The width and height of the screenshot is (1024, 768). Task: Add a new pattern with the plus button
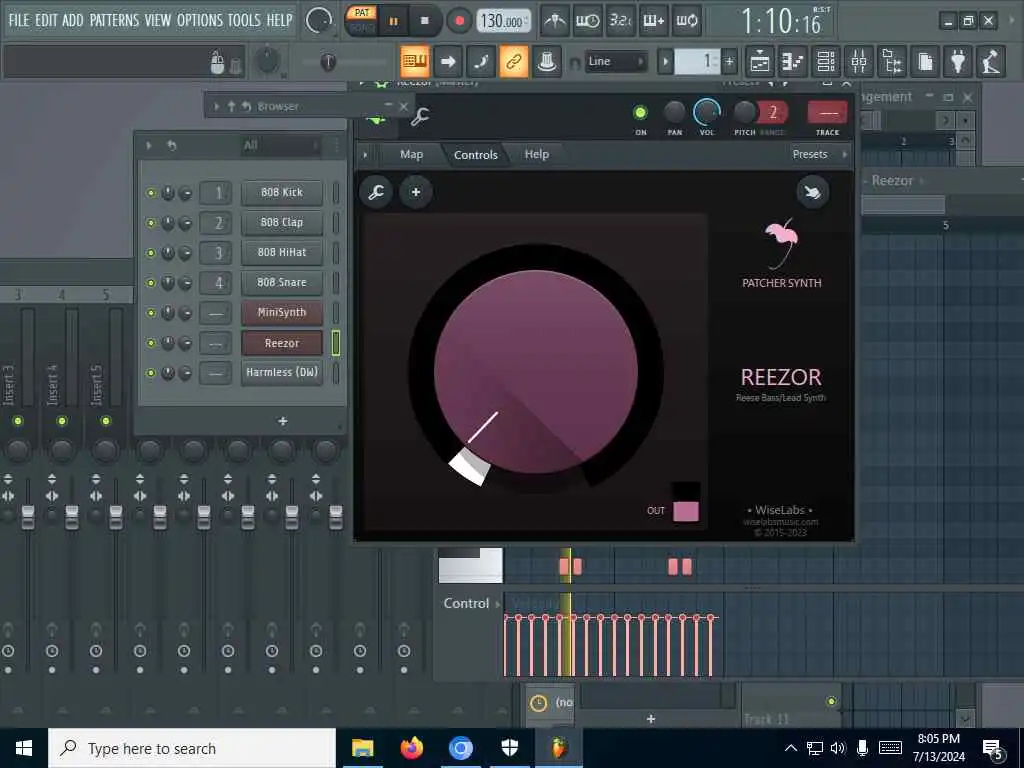(x=729, y=62)
